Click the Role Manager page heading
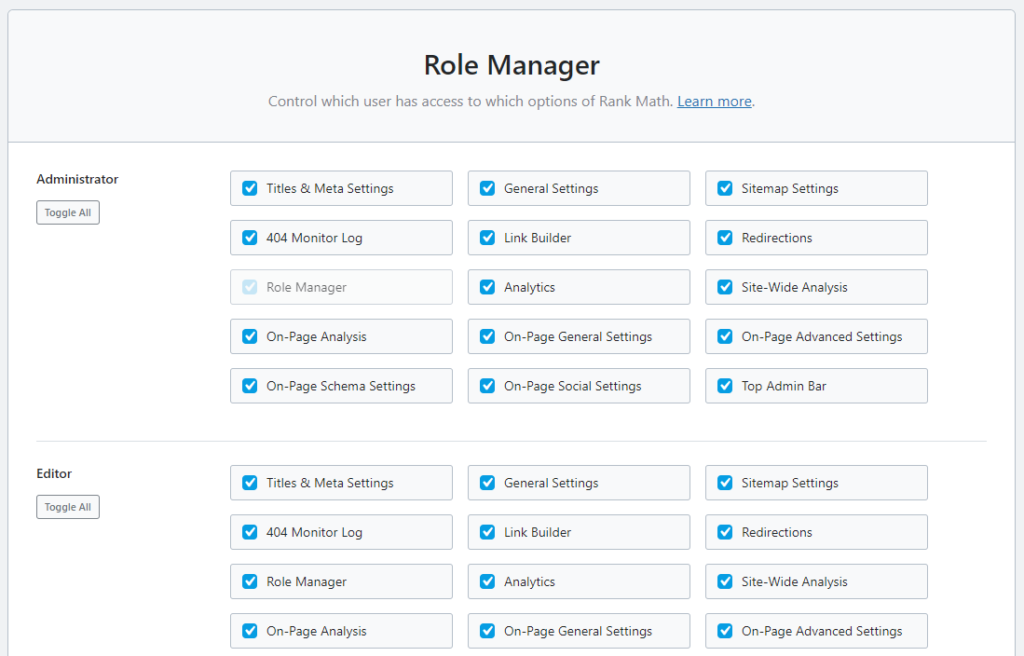This screenshot has height=656, width=1024. coord(511,65)
